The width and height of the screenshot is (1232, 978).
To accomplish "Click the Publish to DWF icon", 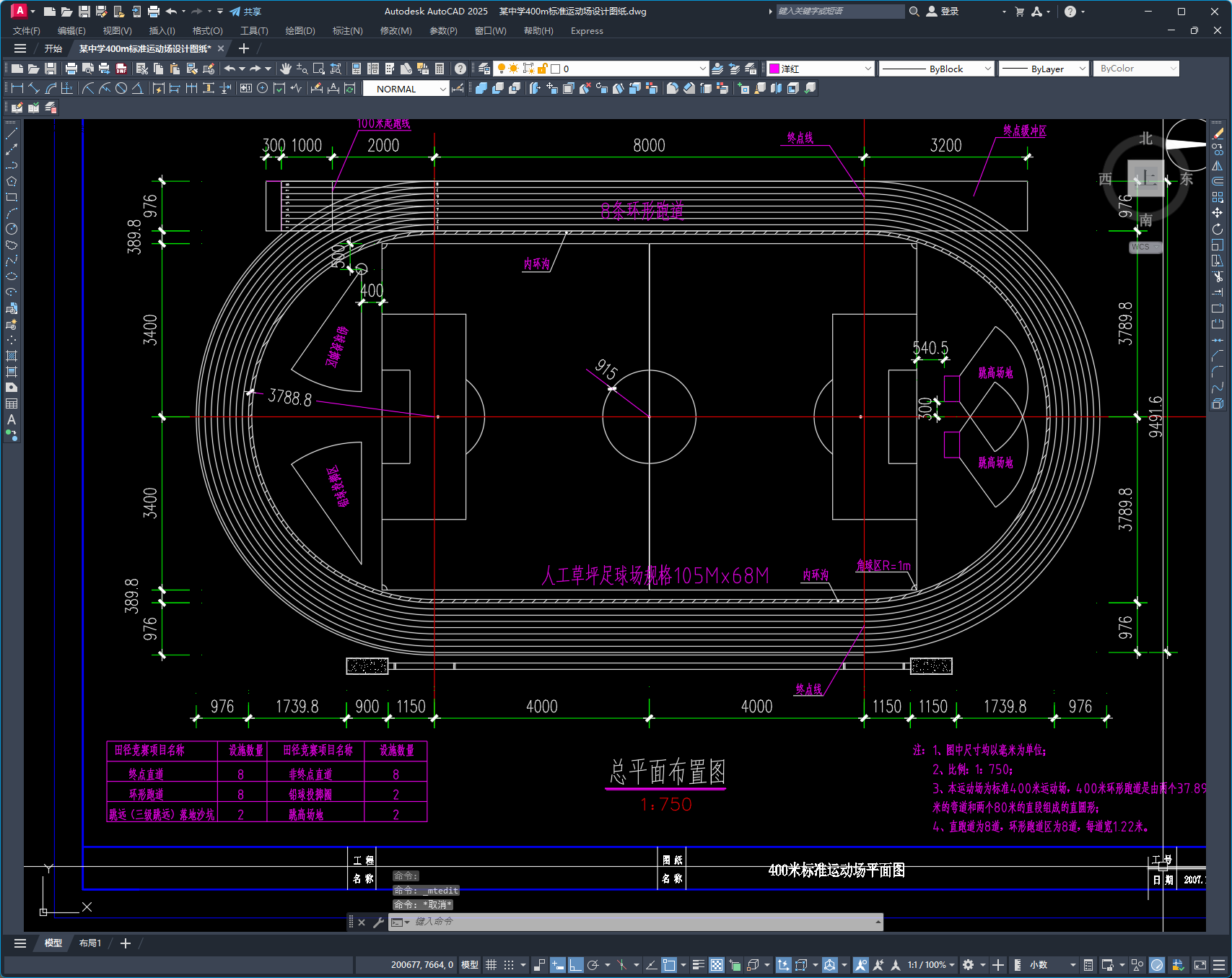I will click(121, 69).
